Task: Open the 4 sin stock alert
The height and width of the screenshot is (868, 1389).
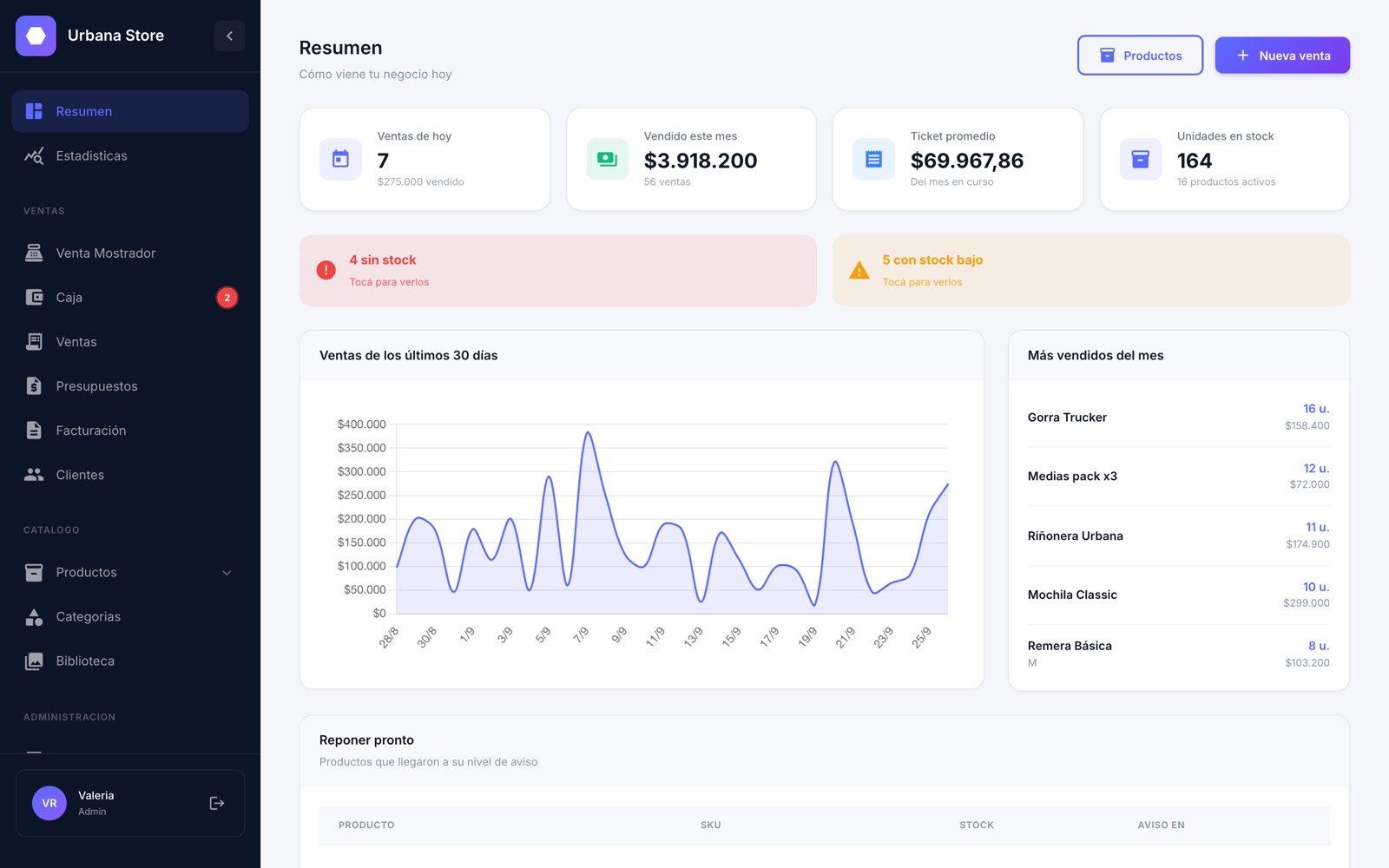Action: click(x=557, y=270)
